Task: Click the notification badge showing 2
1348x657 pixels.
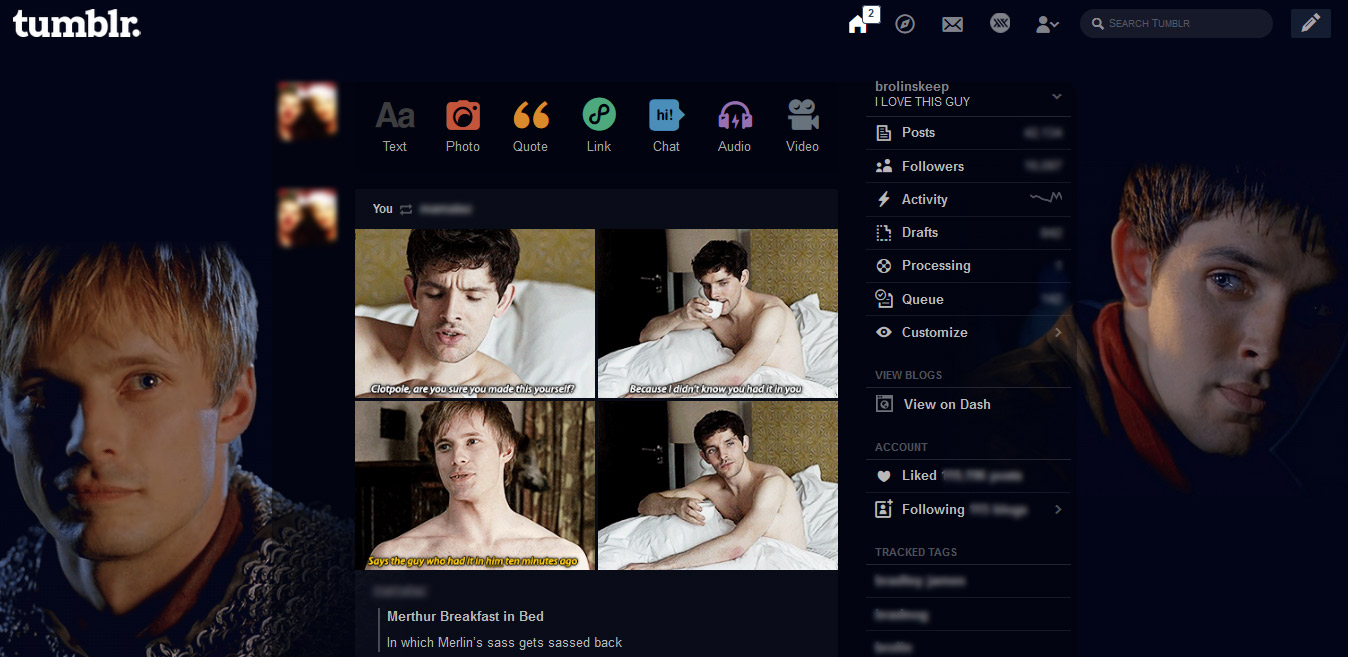Action: (871, 13)
